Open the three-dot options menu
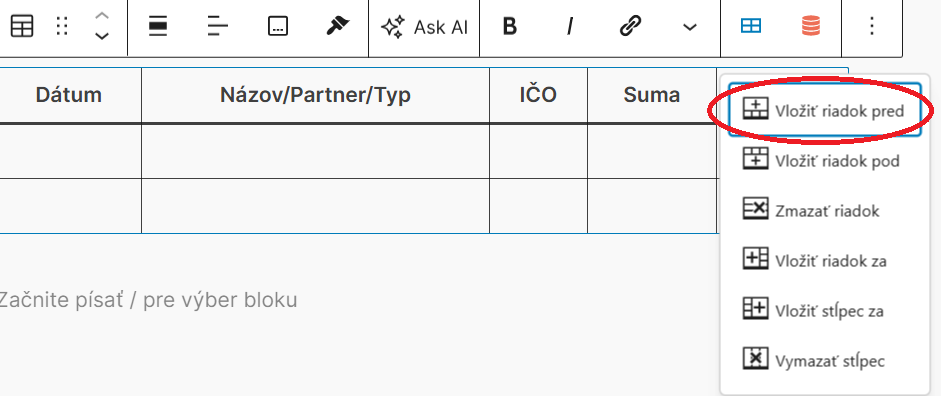Viewport: 941px width, 396px height. coord(872,26)
